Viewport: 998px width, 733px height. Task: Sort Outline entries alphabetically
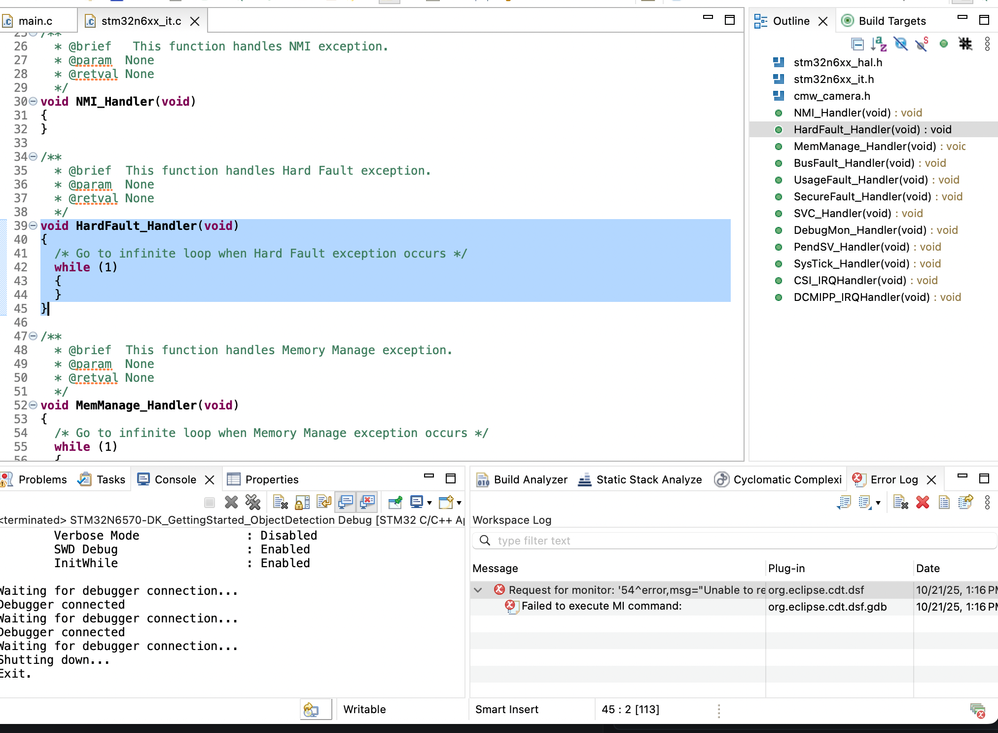click(878, 44)
